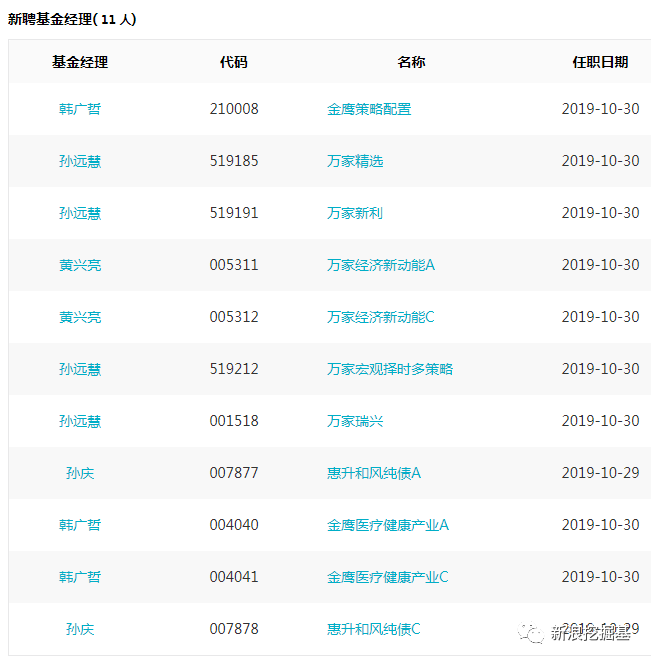Image resolution: width=651 pixels, height=662 pixels.
Task: Open manager 黄兴亮 in the 005311 row
Action: [80, 265]
